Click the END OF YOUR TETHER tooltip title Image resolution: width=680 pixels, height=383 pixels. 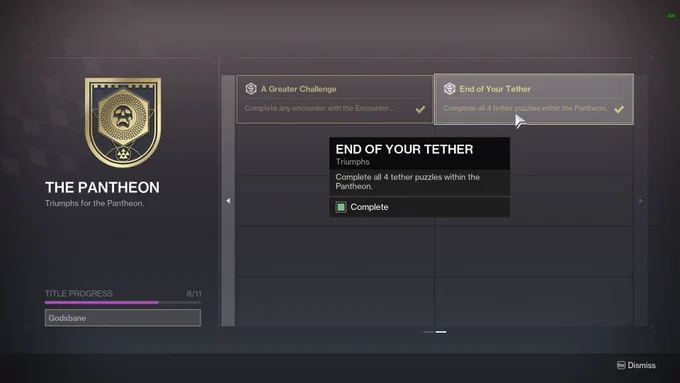[x=404, y=149]
